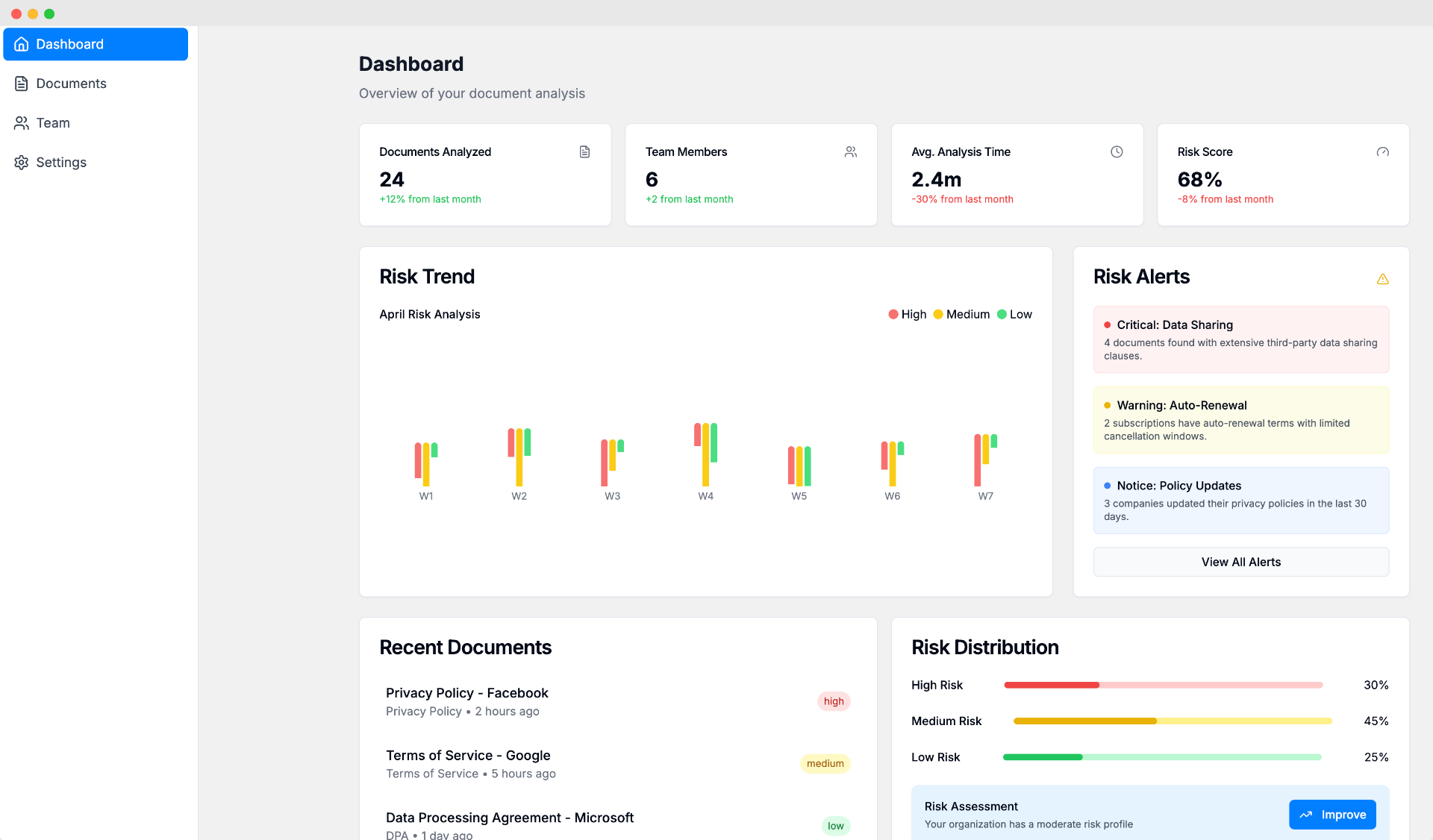The width and height of the screenshot is (1433, 840).
Task: Open Settings from the sidebar
Action: tap(96, 163)
